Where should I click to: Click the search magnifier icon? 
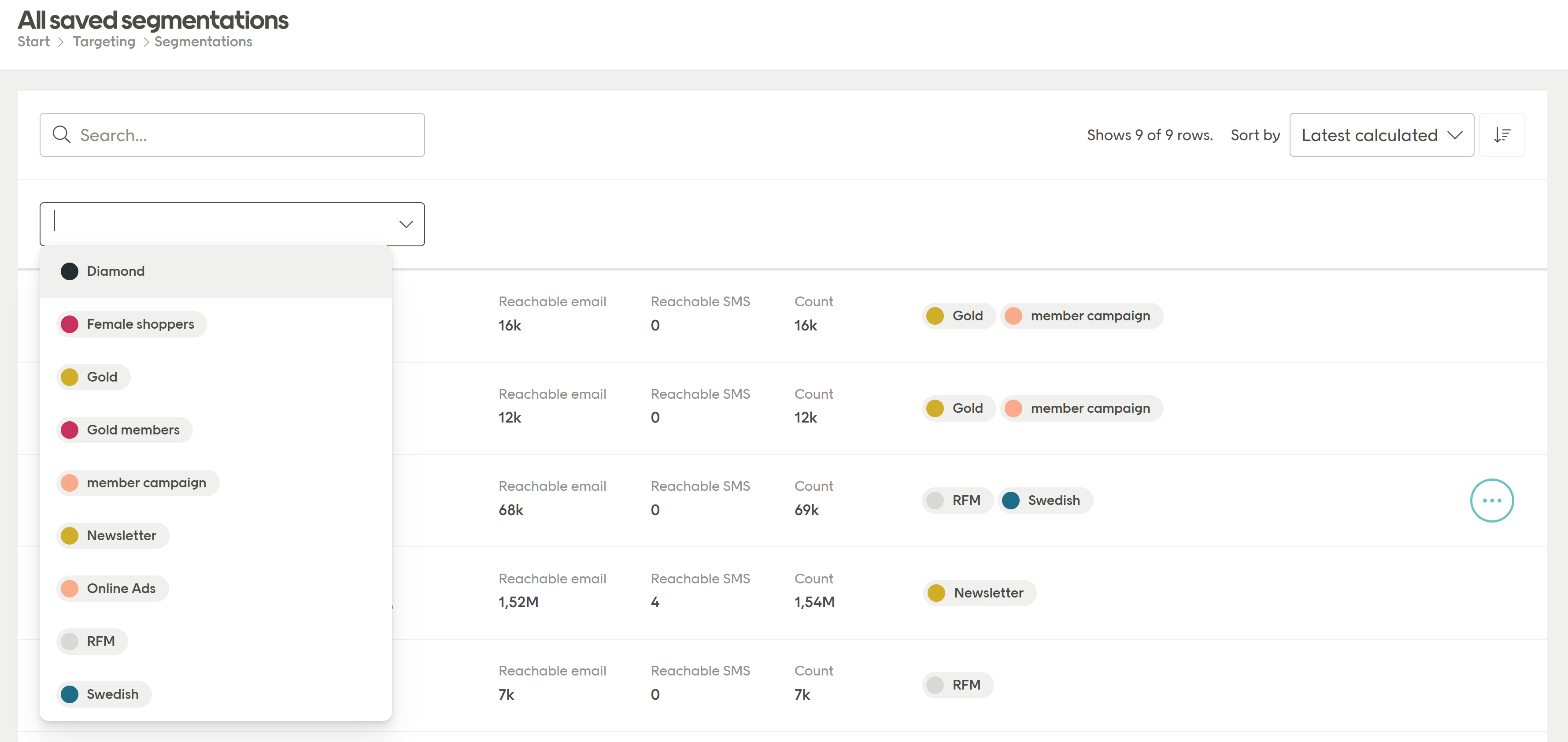(62, 134)
